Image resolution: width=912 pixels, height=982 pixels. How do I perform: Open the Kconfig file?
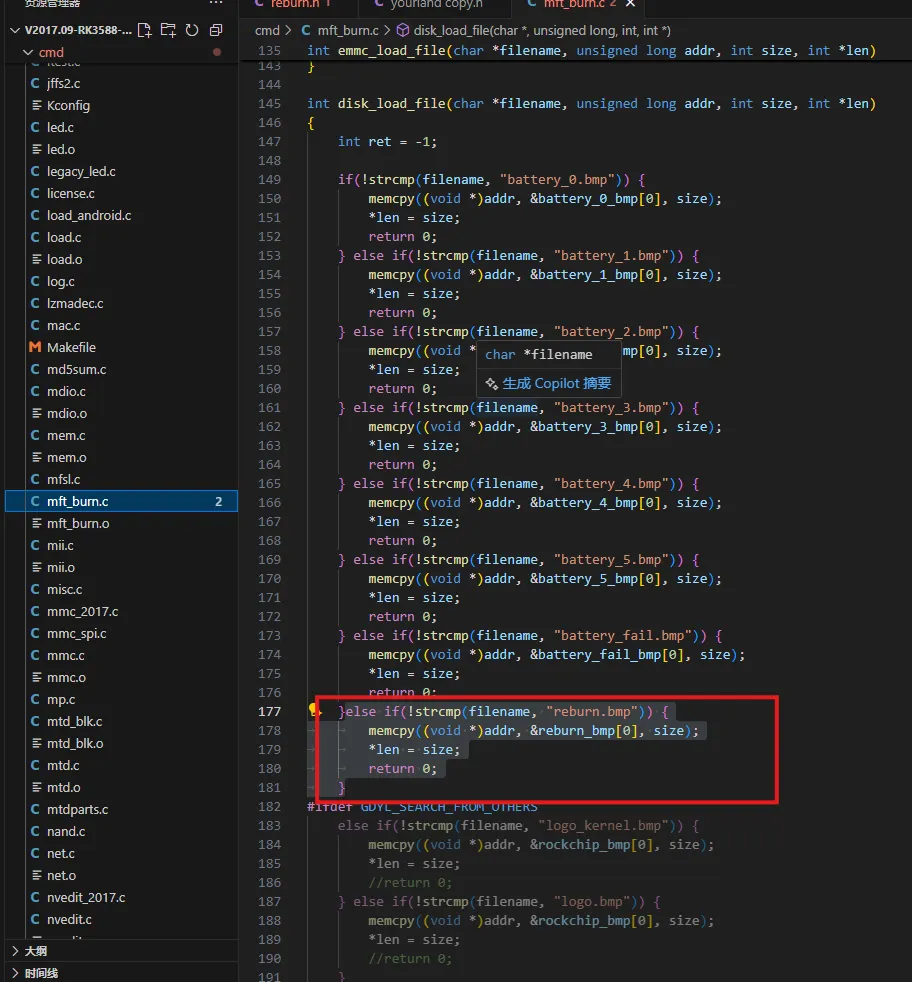pyautogui.click(x=122, y=105)
